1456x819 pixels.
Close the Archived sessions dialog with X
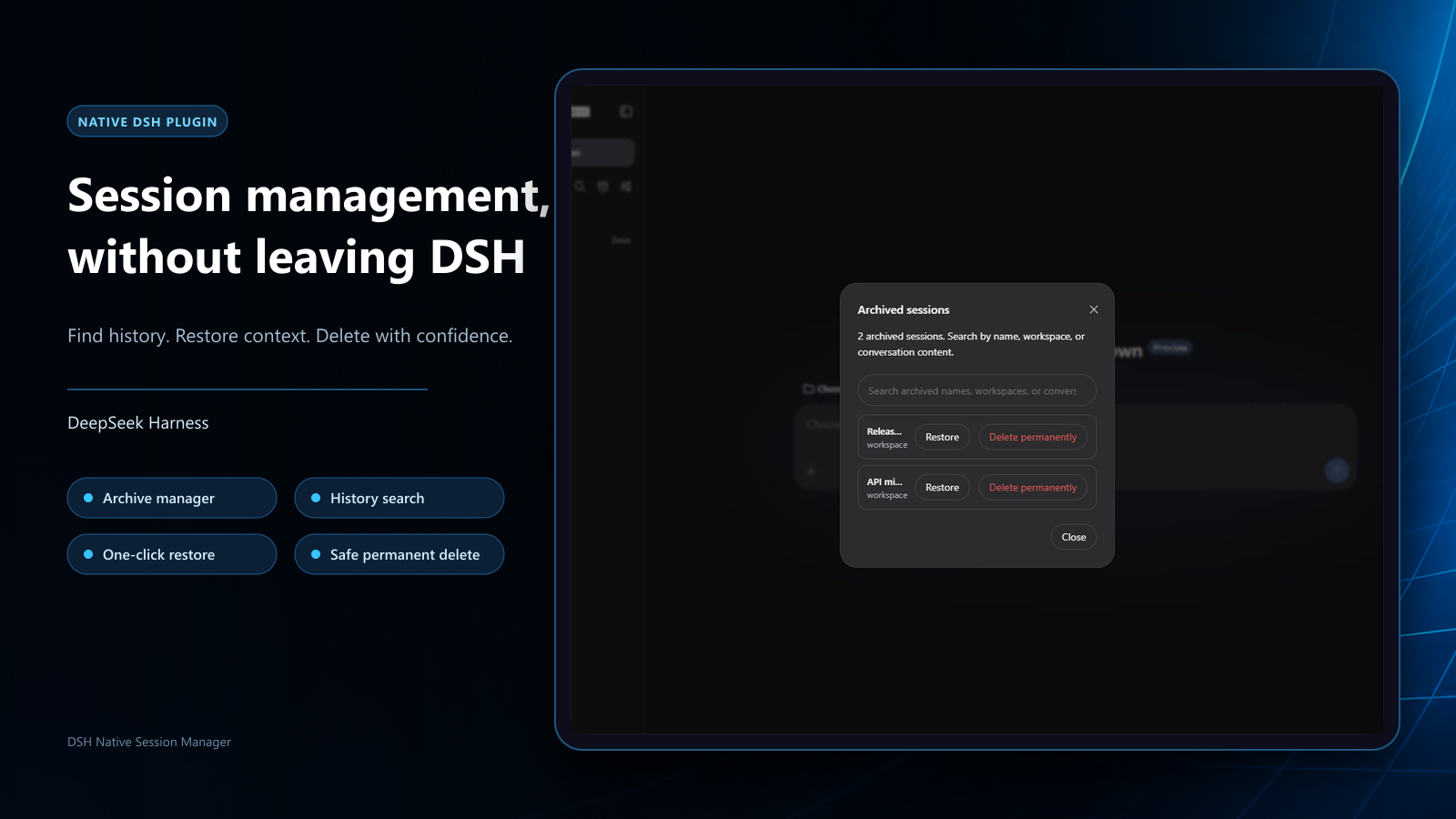1094,309
